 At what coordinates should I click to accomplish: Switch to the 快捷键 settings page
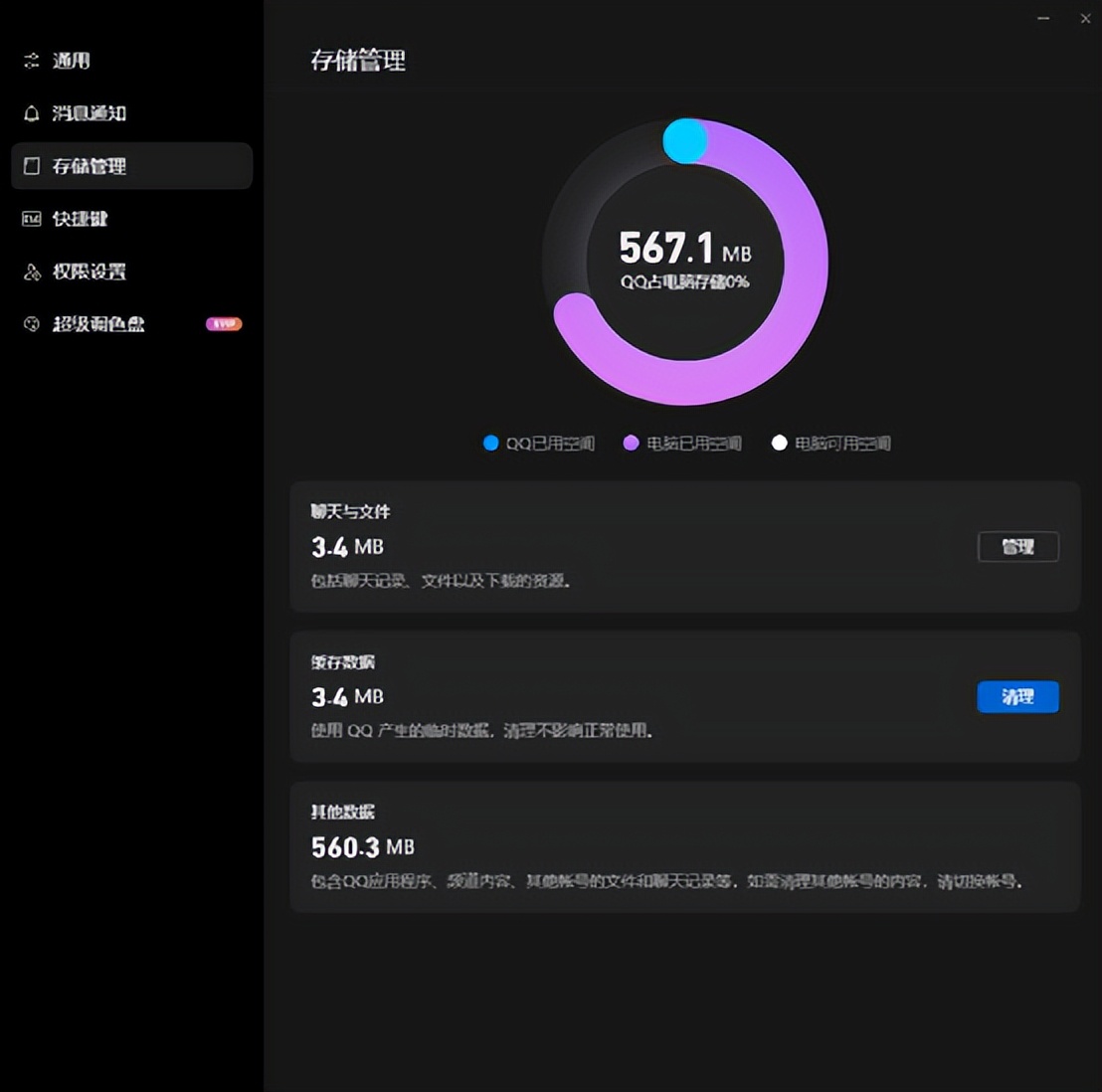click(x=80, y=219)
